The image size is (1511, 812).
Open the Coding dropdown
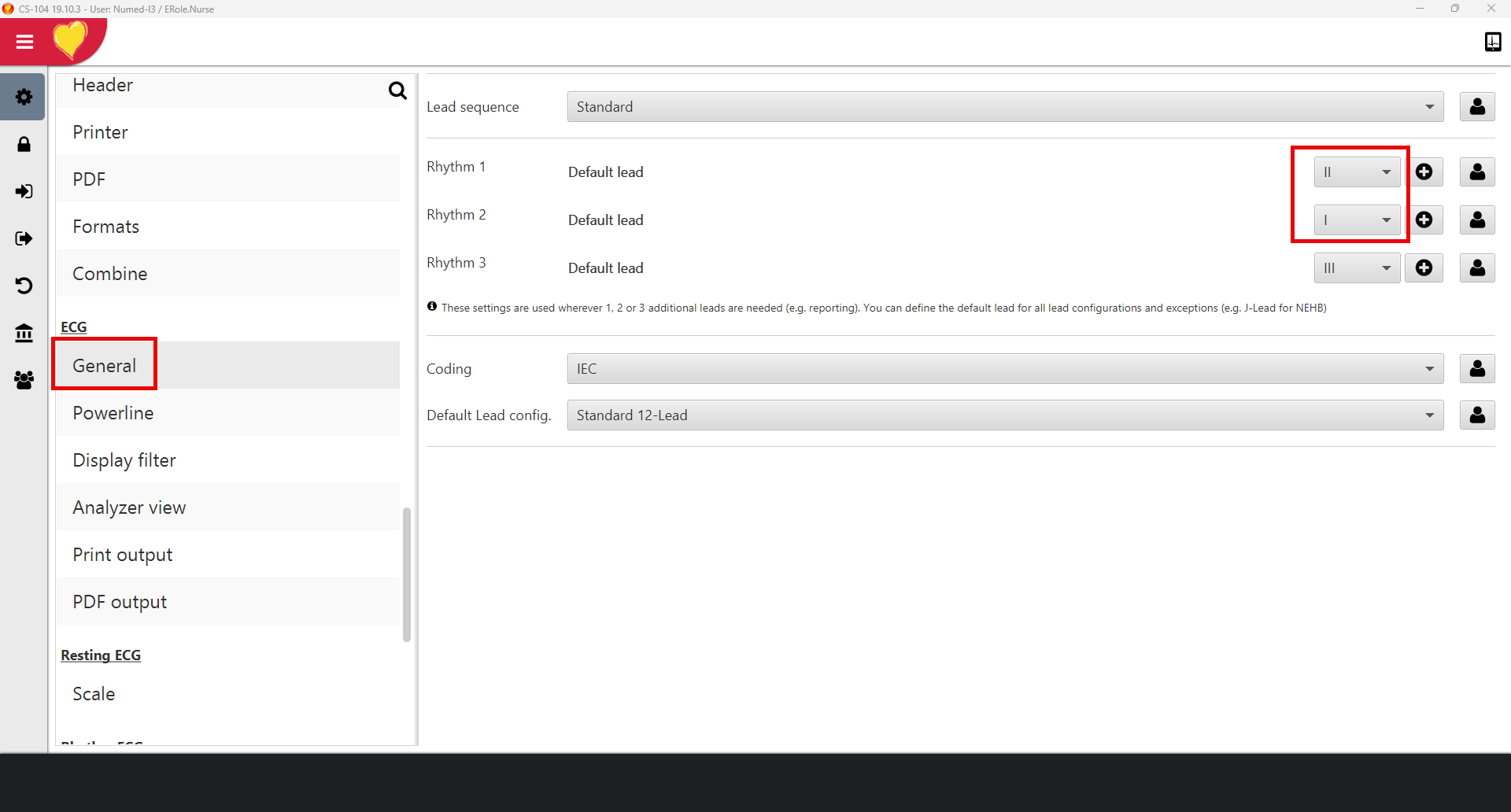(x=1005, y=369)
